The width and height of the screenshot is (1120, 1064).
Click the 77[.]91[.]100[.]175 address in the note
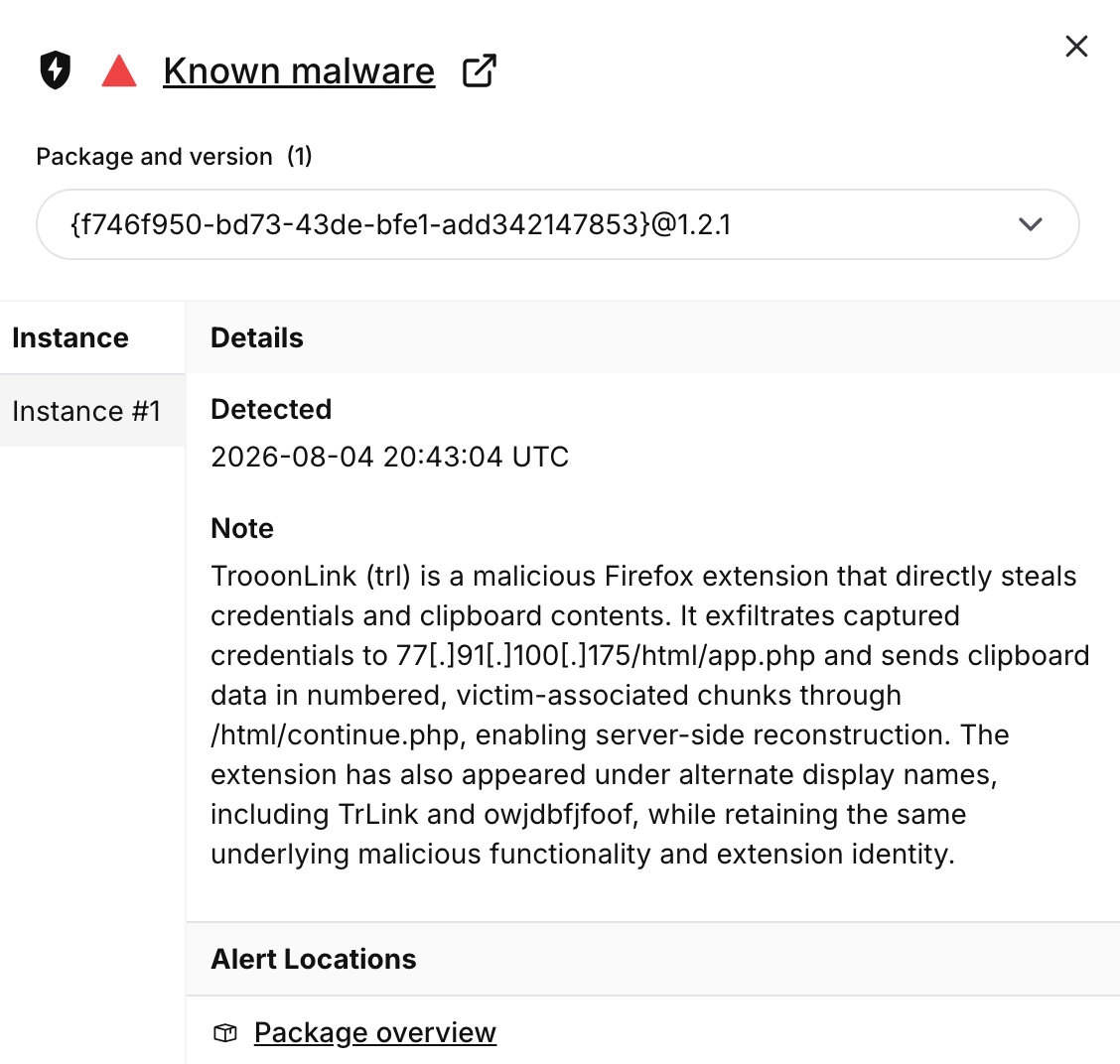(513, 655)
